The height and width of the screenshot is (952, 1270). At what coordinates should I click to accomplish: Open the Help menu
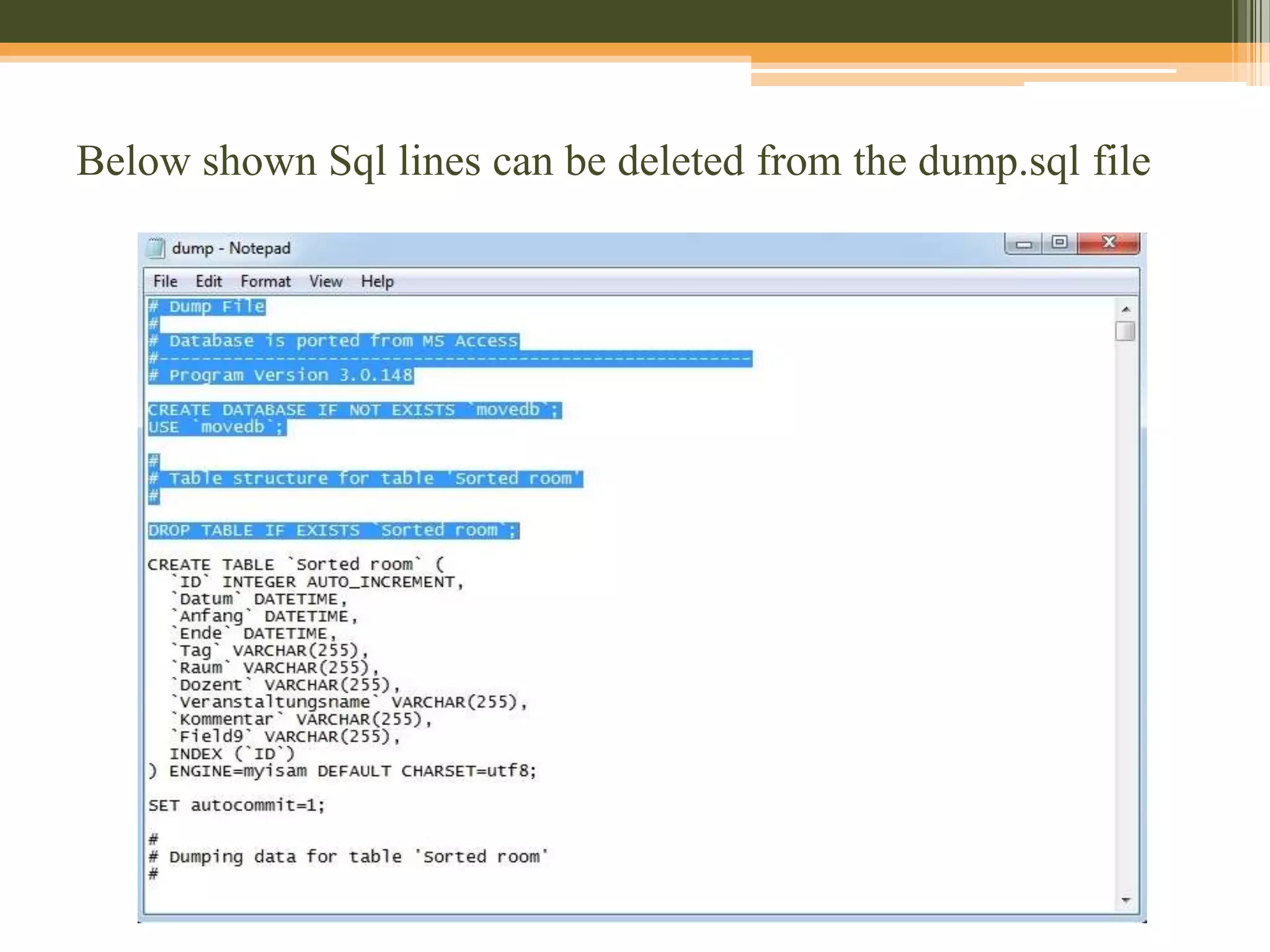(377, 281)
